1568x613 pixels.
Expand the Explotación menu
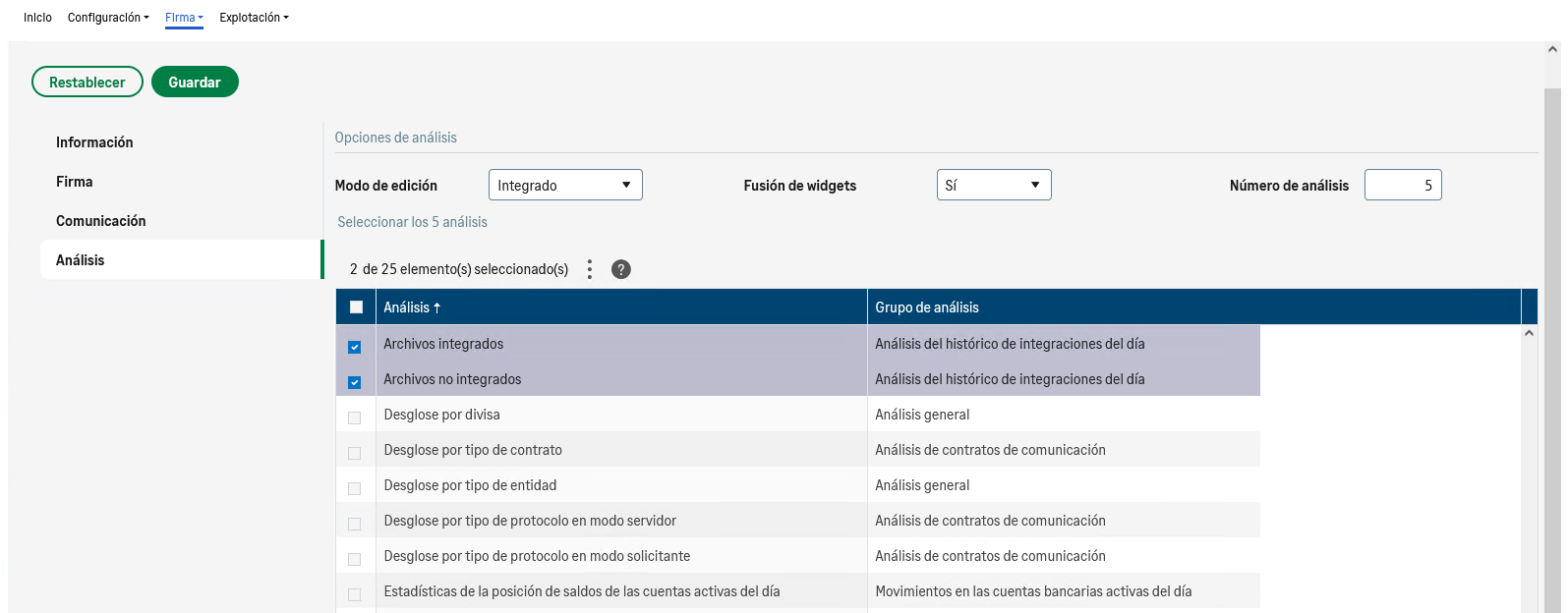(254, 18)
